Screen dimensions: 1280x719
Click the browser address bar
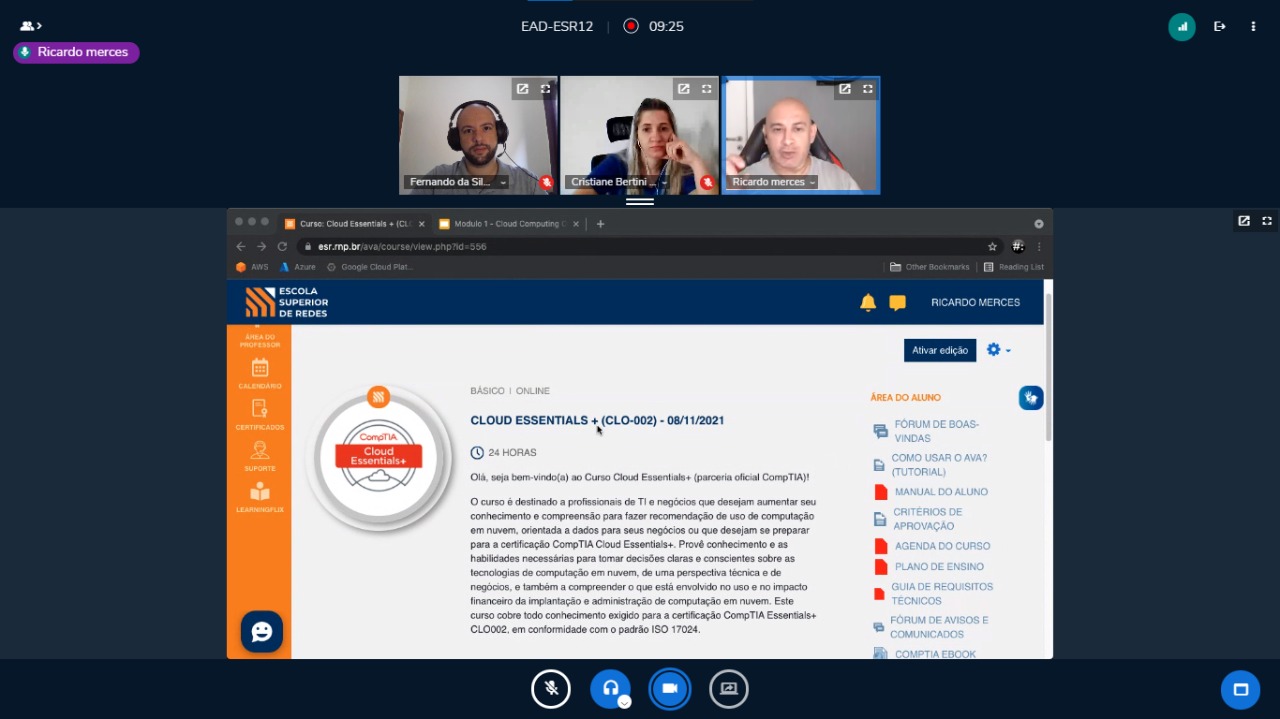point(640,246)
